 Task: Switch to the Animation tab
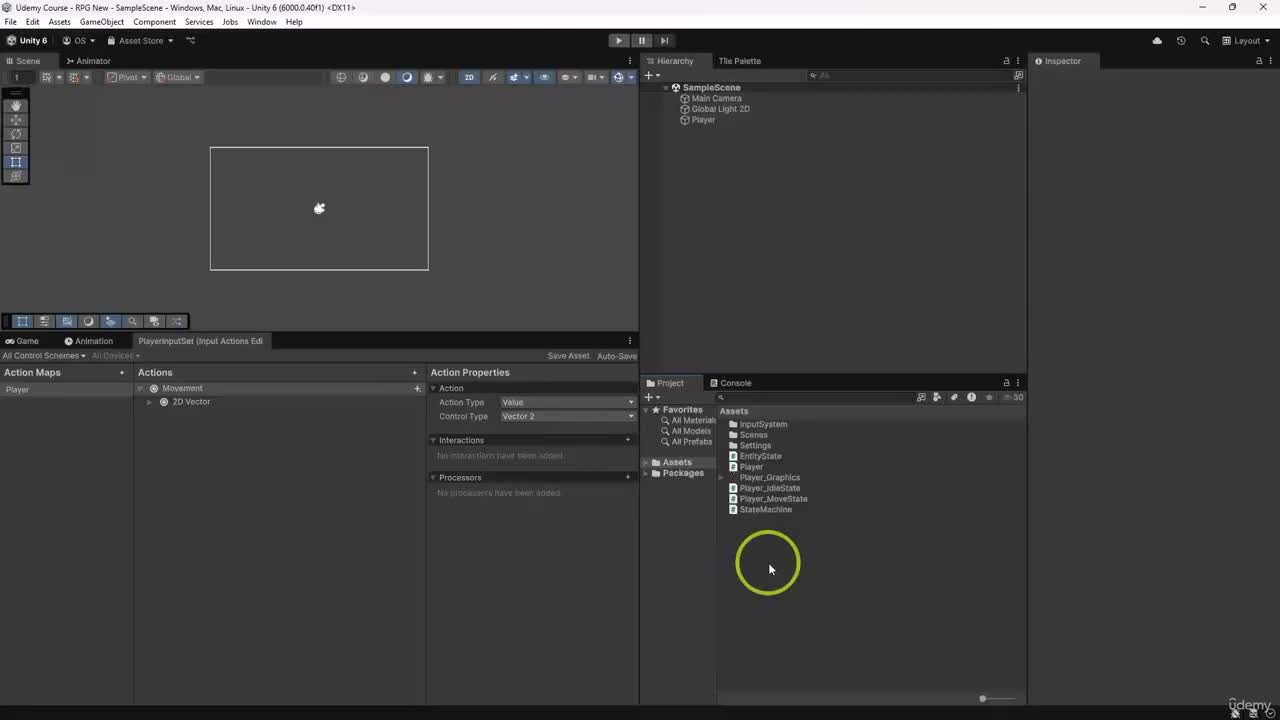[x=89, y=341]
